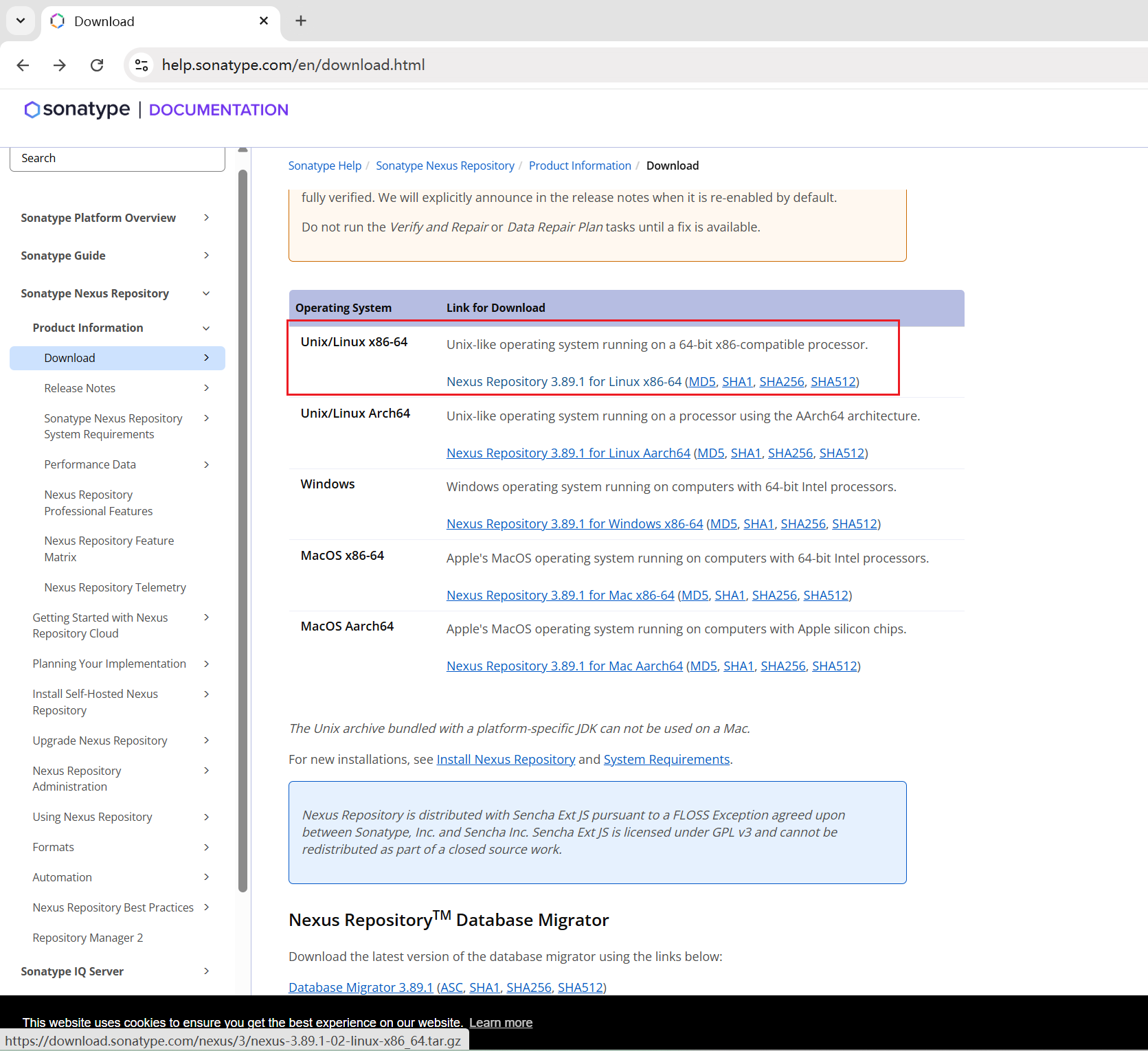
Task: Download Nexus Repository 3.89.1 for Linux Aarch64
Action: point(568,453)
